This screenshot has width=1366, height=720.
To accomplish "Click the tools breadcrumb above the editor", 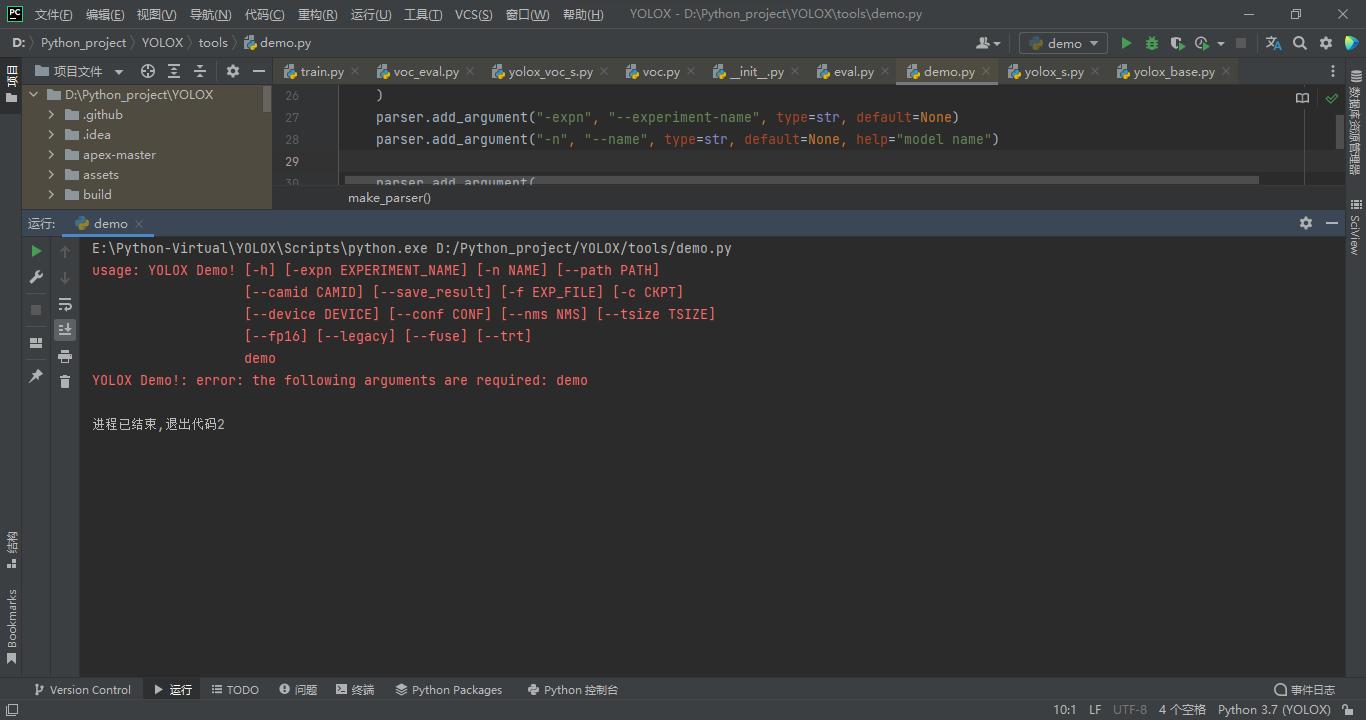I will pyautogui.click(x=213, y=43).
